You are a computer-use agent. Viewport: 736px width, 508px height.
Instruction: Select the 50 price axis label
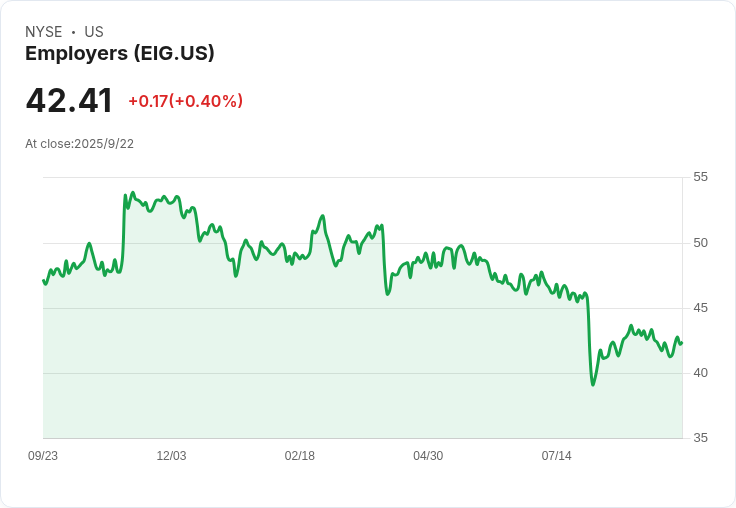click(701, 243)
